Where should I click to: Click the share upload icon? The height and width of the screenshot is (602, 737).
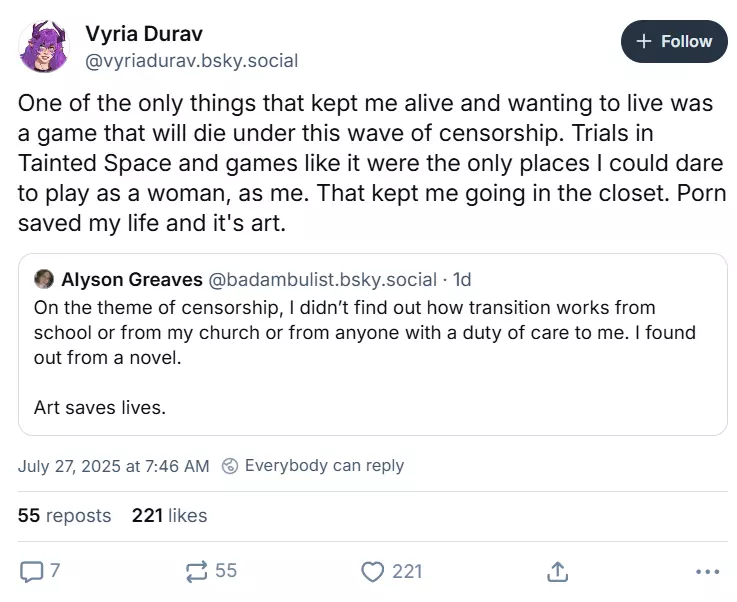coord(558,571)
